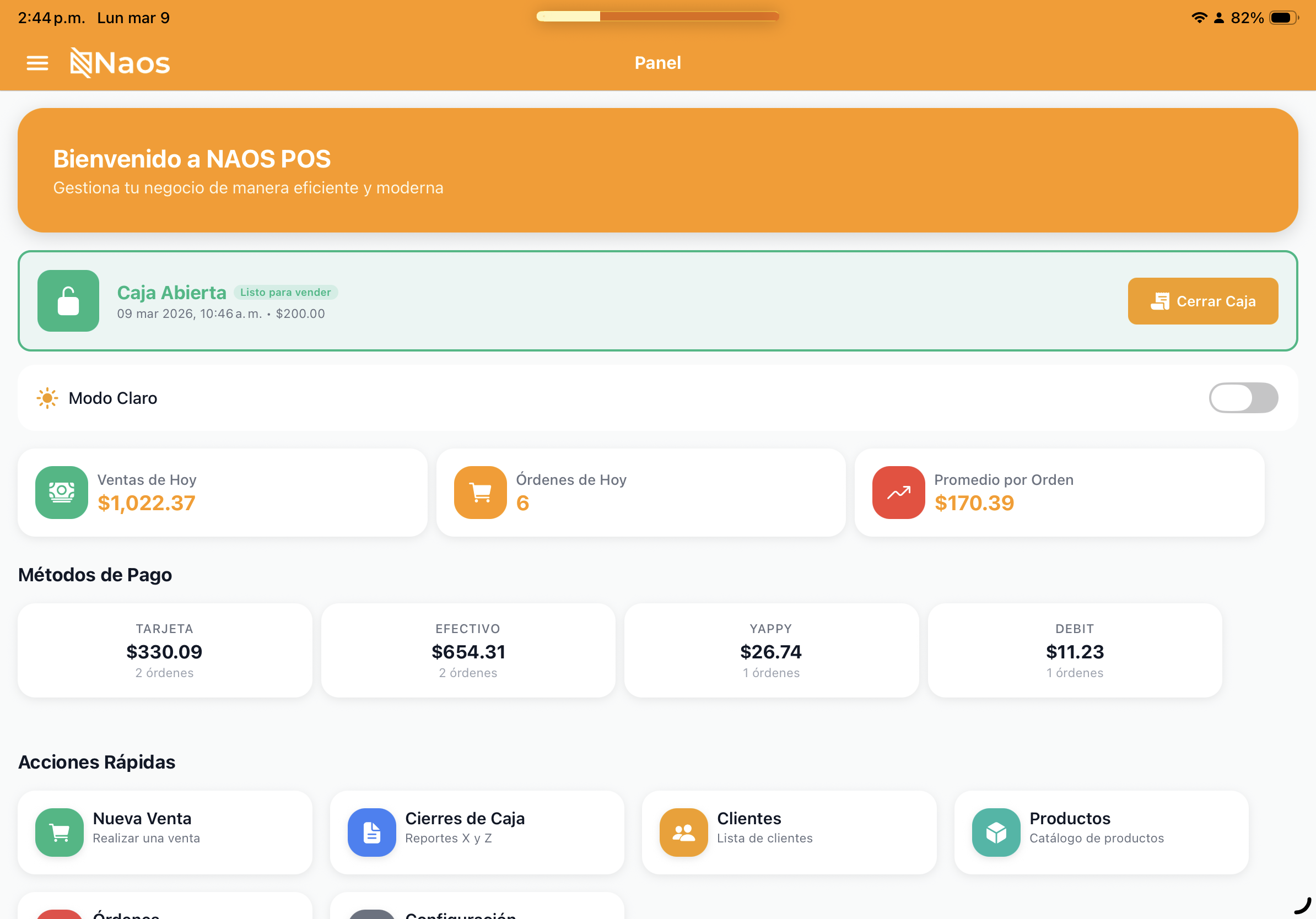Screen dimensions: 1316x919
Task: Open the hamburger navigation menu
Action: pos(37,63)
